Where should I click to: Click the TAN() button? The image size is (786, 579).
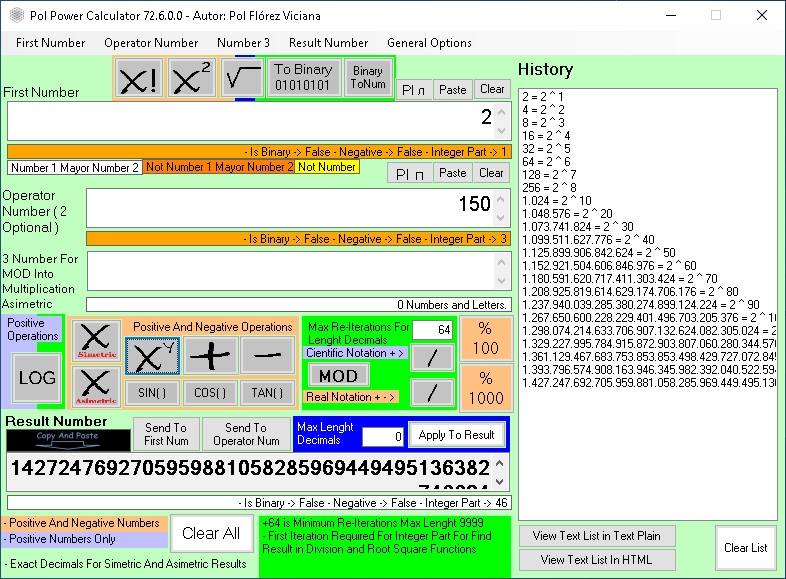pos(267,393)
